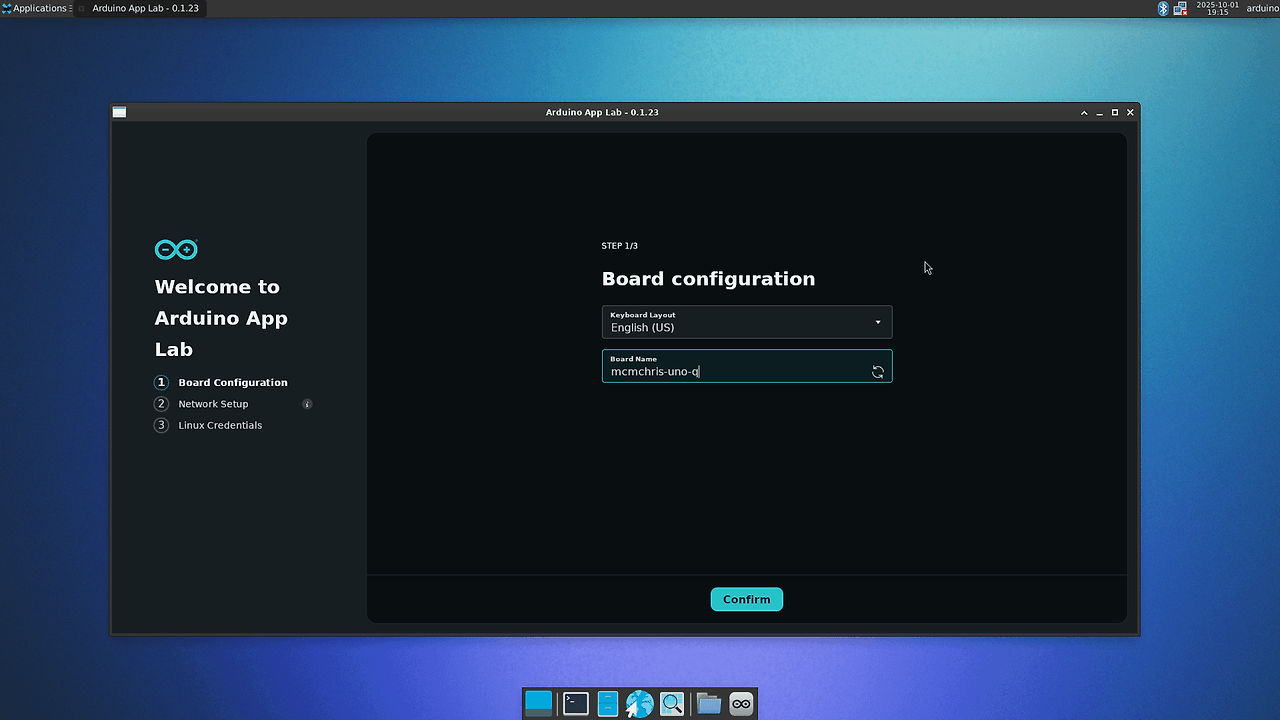Close the Arduino App Lab window
This screenshot has height=720, width=1280.
coord(1130,113)
